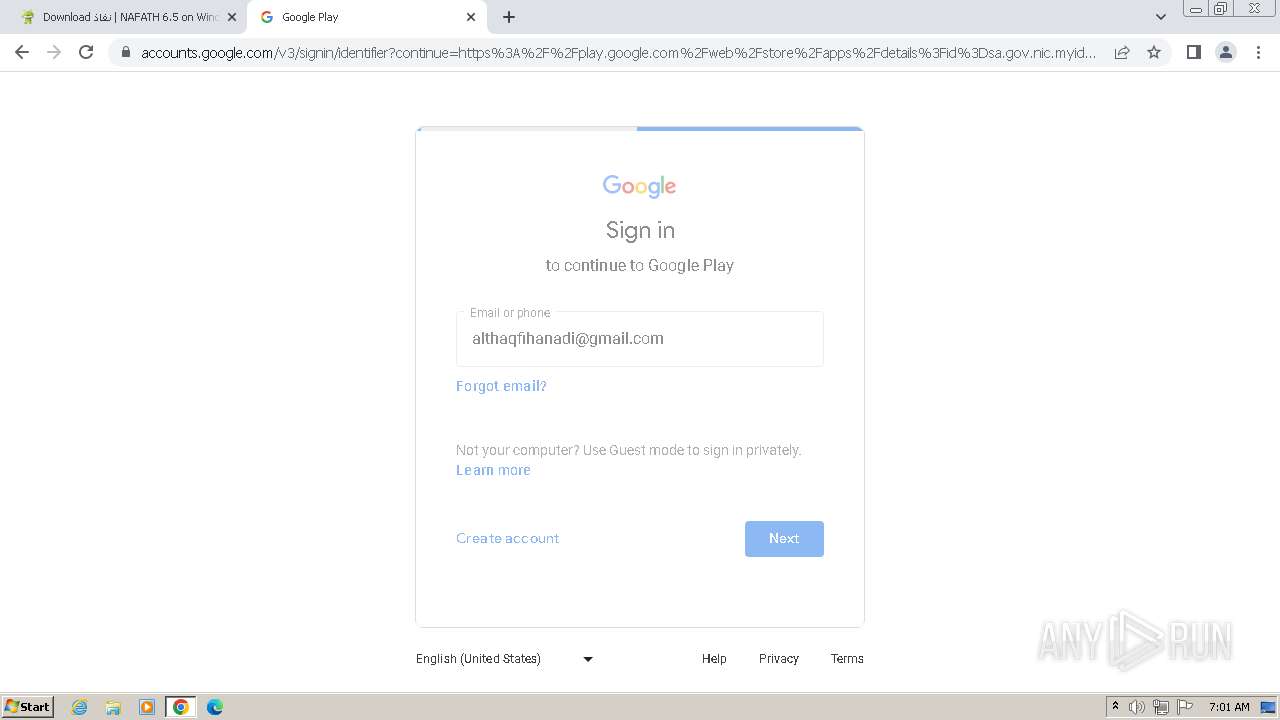Open the Chrome profile avatar icon
1280x720 pixels.
(x=1226, y=52)
